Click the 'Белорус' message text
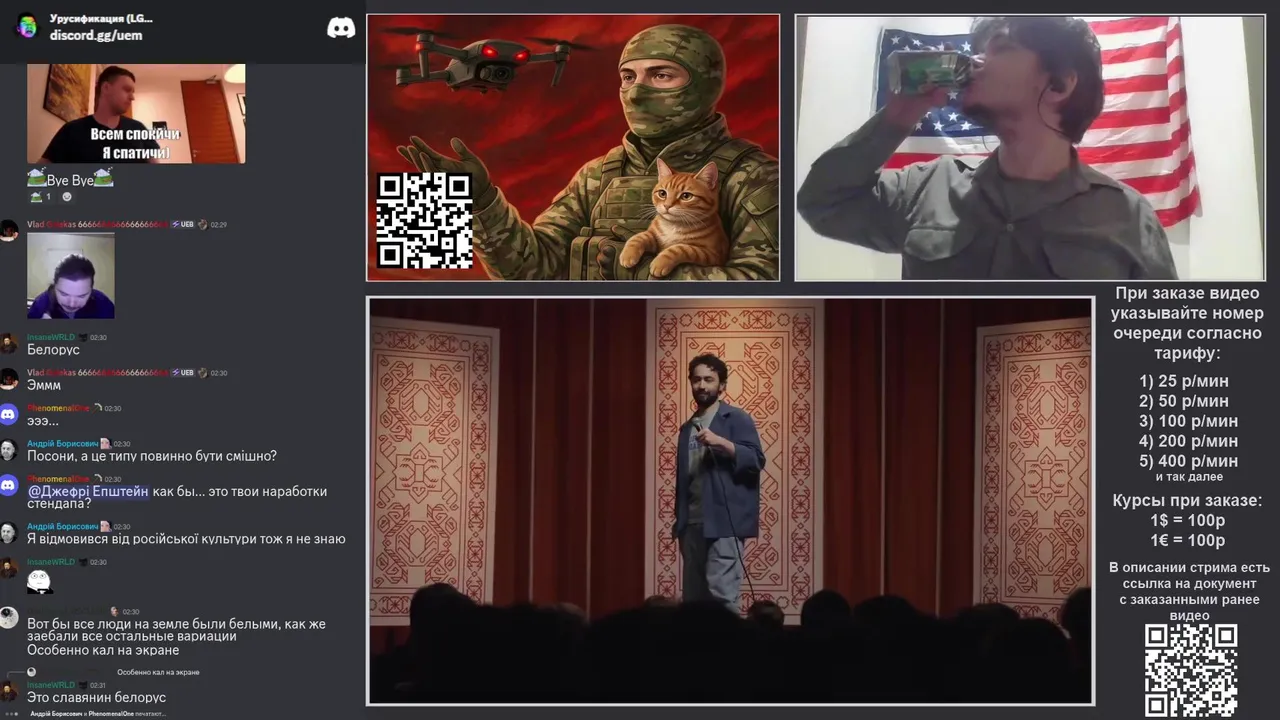The width and height of the screenshot is (1280, 720). coord(53,350)
